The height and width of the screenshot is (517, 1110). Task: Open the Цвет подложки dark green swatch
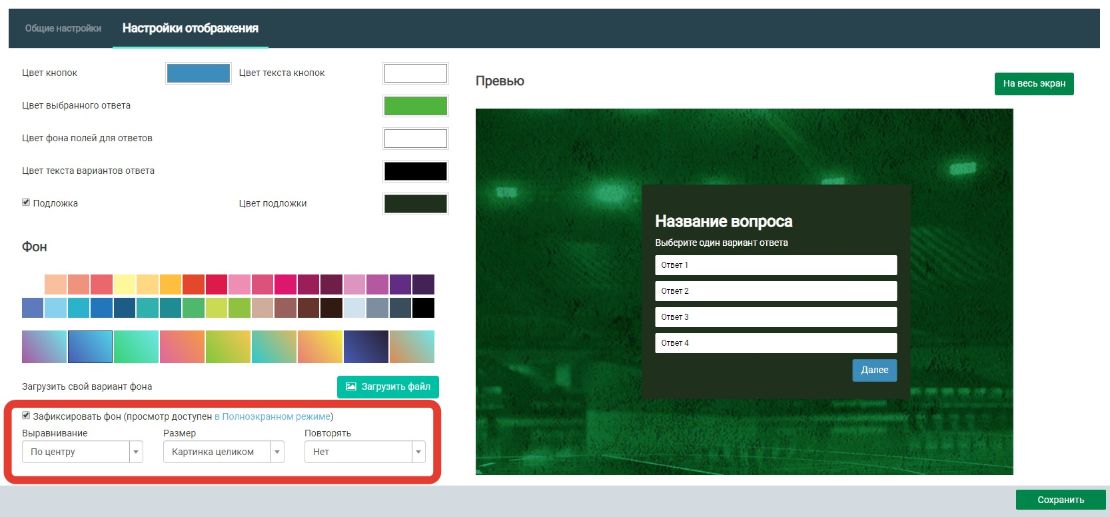tap(416, 203)
